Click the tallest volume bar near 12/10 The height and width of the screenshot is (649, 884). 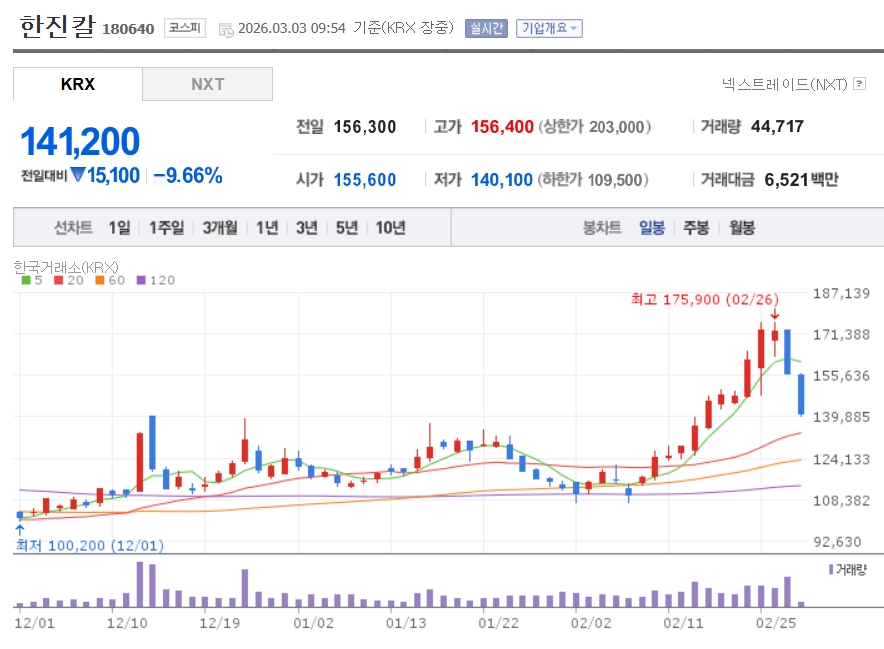(x=140, y=584)
